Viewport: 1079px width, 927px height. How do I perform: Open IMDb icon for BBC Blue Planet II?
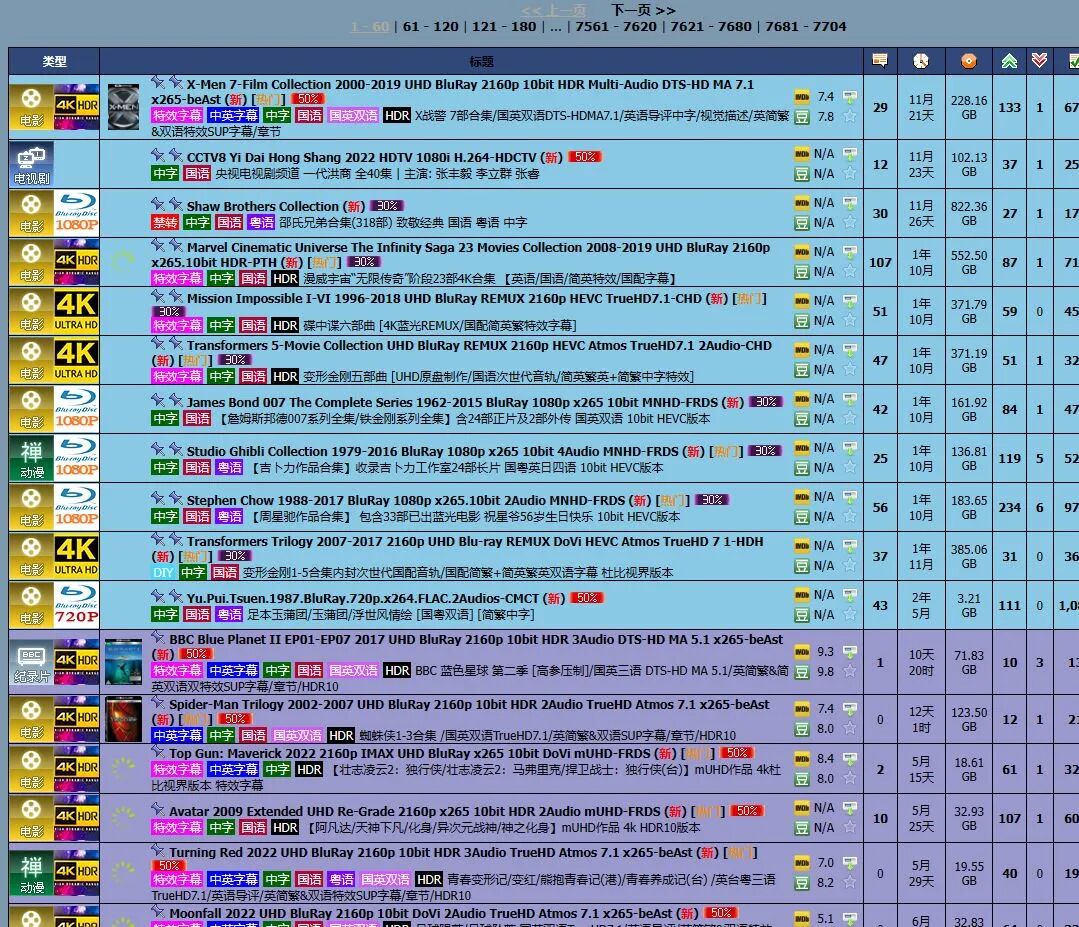click(802, 651)
